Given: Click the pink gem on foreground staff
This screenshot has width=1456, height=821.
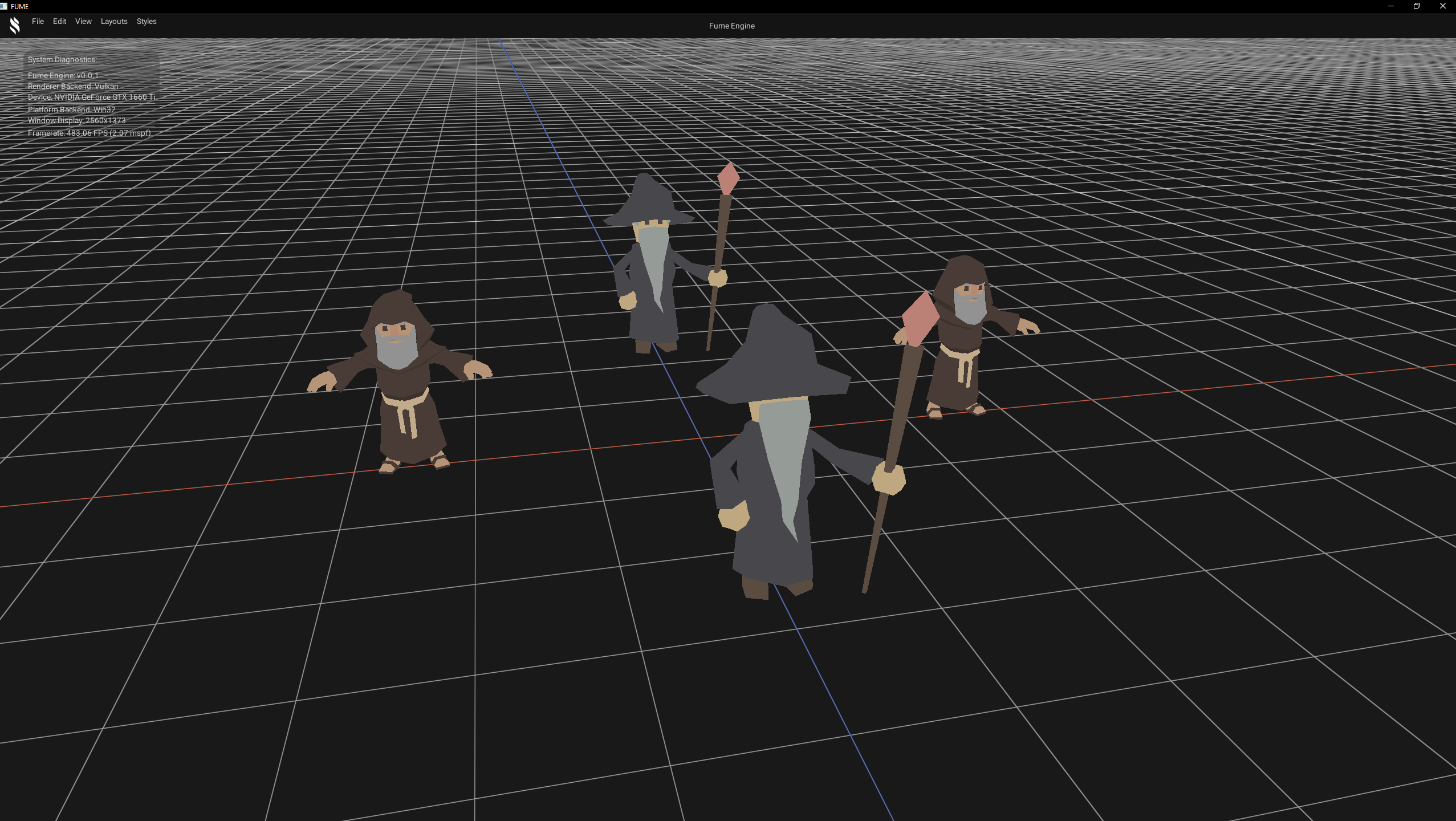Looking at the screenshot, I should (920, 319).
